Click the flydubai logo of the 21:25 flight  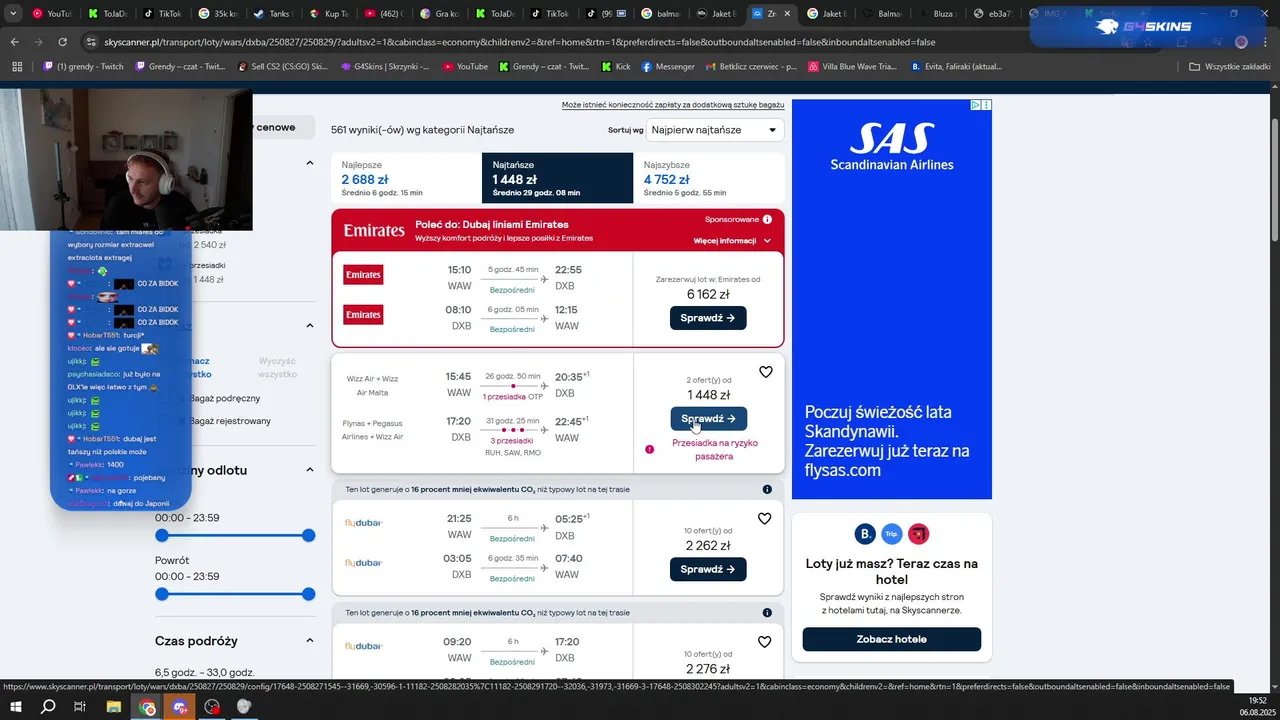tap(363, 523)
